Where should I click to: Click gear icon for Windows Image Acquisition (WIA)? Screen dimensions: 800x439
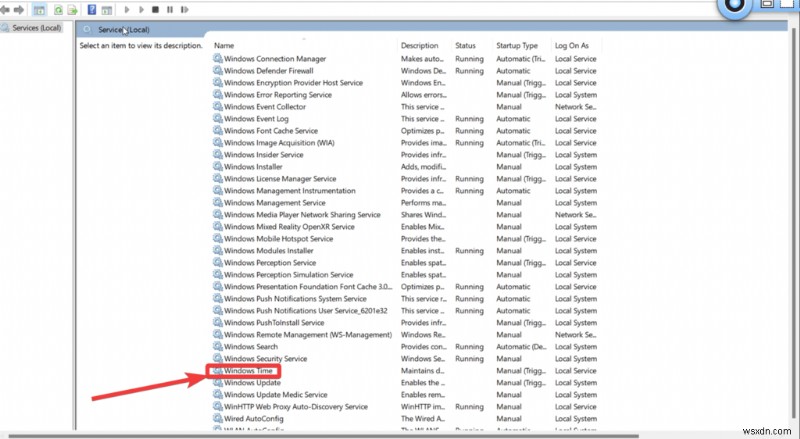218,142
